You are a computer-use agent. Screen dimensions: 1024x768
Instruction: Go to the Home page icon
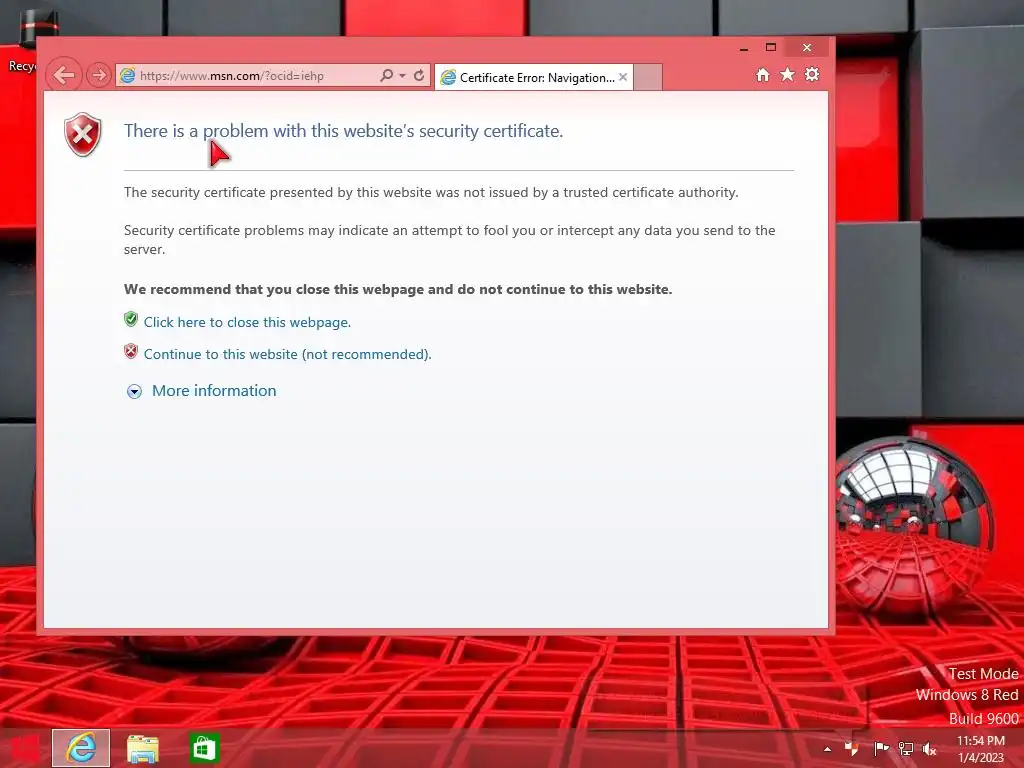pyautogui.click(x=763, y=74)
